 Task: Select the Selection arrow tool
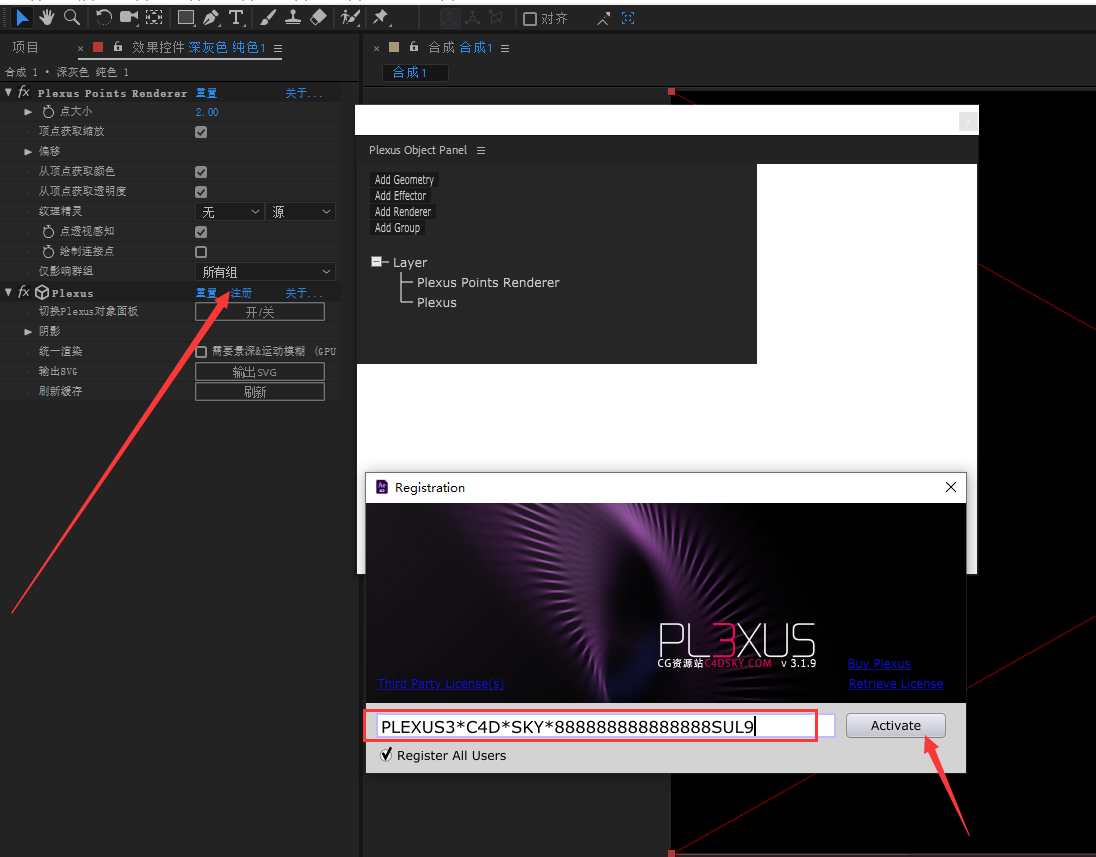[22, 17]
